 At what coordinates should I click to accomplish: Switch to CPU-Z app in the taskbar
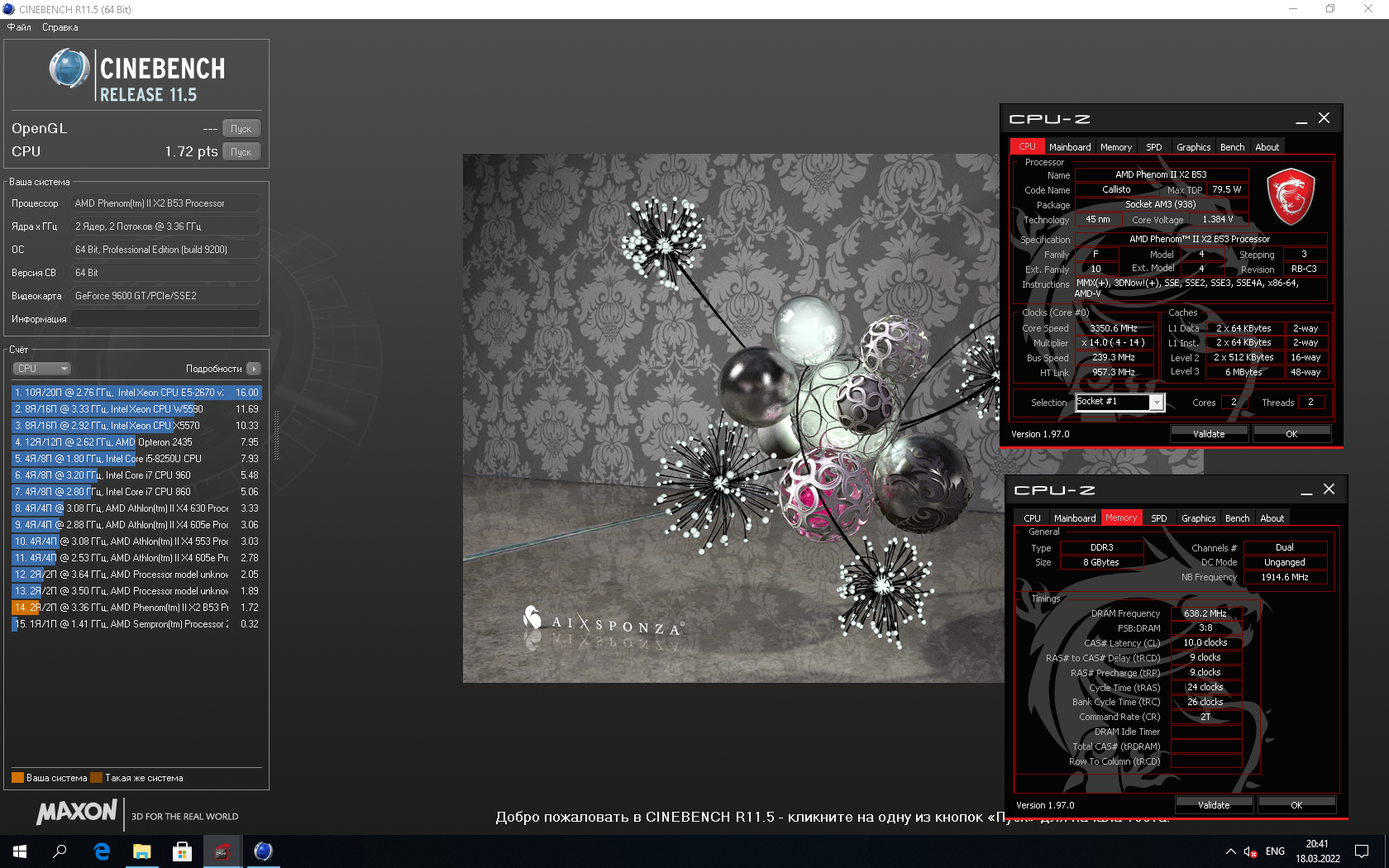pyautogui.click(x=222, y=851)
